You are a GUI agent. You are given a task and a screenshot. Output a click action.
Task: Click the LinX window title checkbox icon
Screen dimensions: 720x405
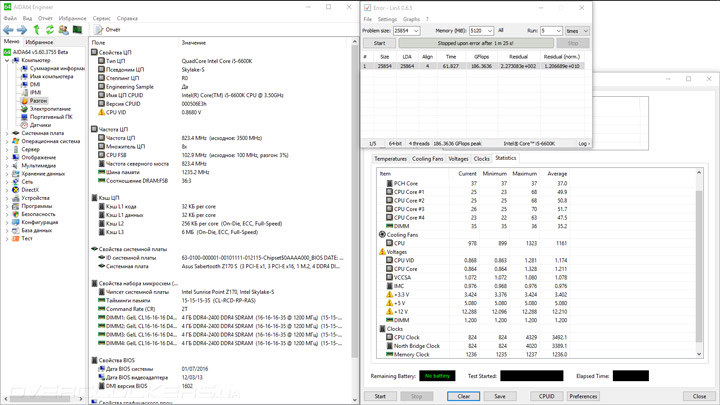367,7
